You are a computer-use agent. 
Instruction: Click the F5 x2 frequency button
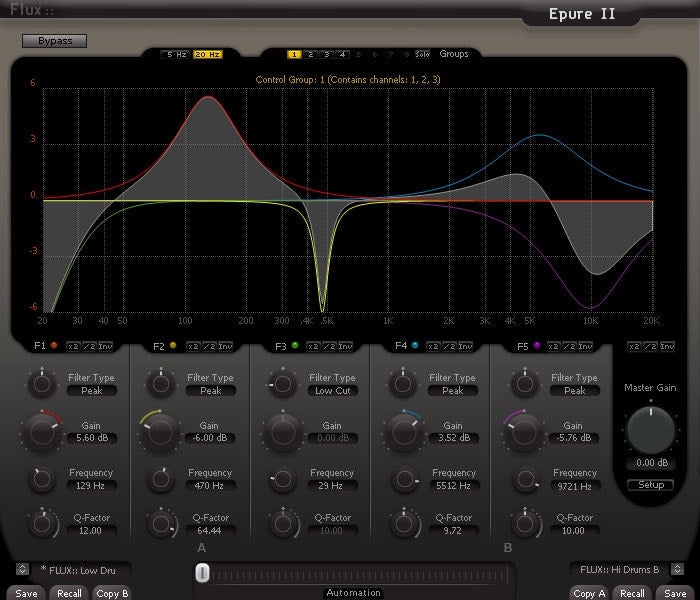pyautogui.click(x=554, y=346)
